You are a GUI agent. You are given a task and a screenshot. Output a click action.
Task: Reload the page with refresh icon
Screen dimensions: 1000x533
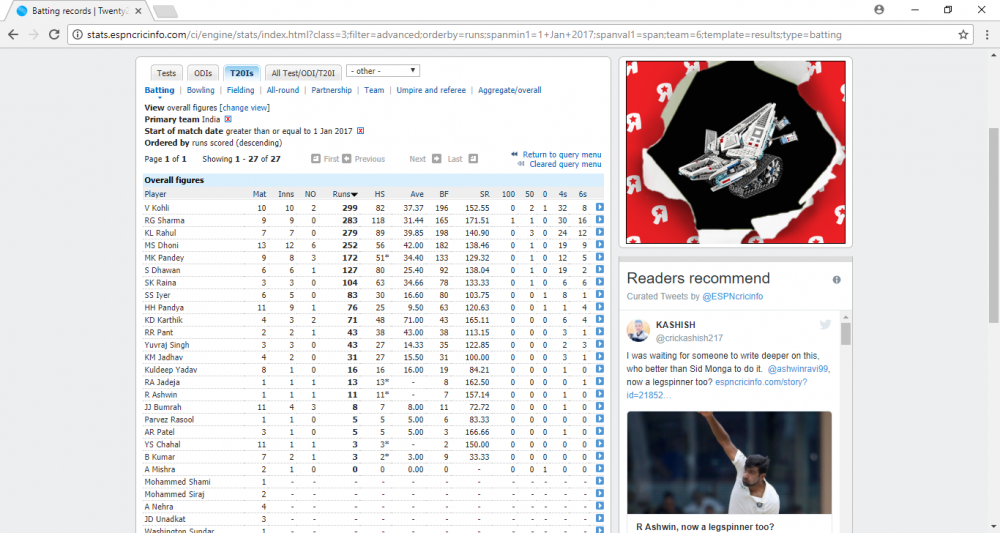54,35
